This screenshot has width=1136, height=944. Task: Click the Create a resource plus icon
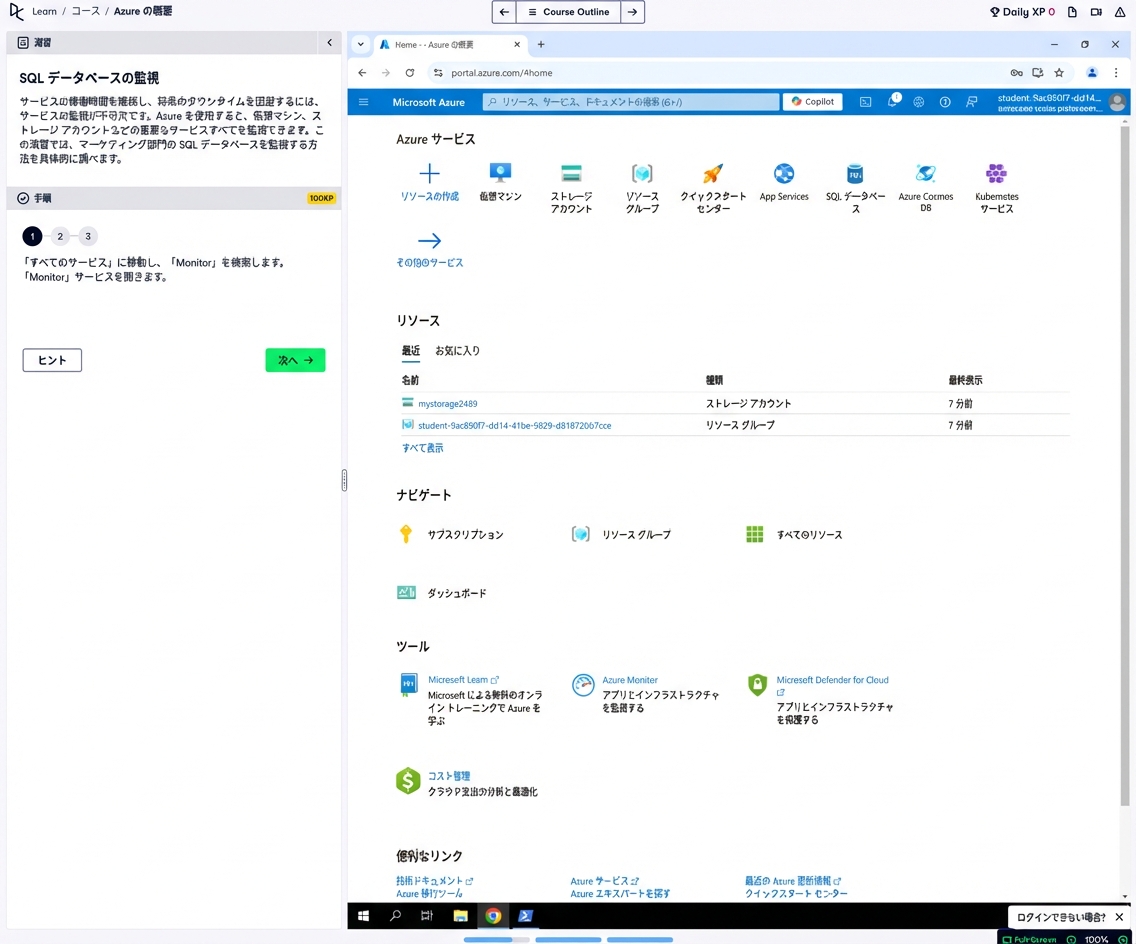tap(429, 173)
